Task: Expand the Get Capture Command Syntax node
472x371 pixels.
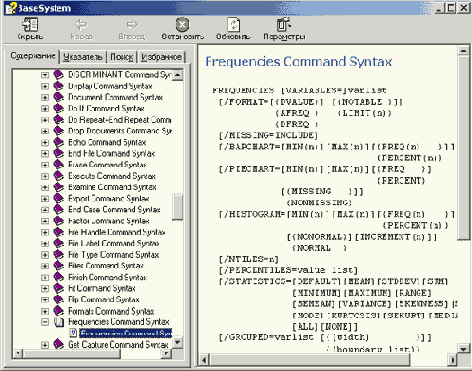Action: click(45, 345)
